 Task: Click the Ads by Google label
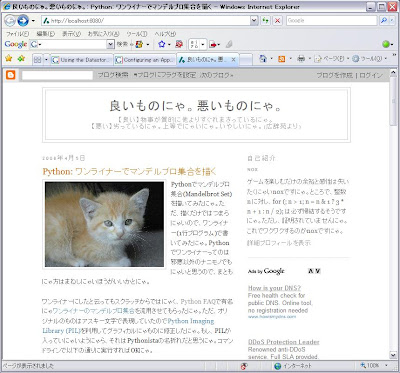(266, 271)
